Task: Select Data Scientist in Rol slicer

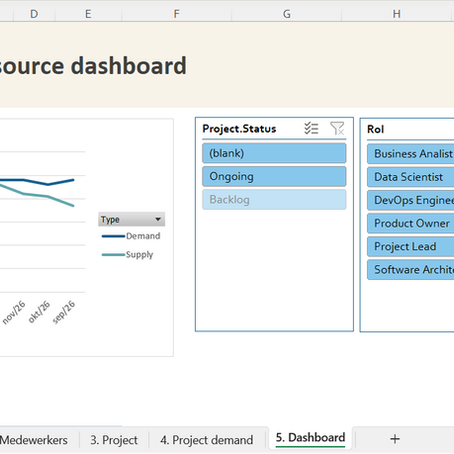Action: click(411, 177)
